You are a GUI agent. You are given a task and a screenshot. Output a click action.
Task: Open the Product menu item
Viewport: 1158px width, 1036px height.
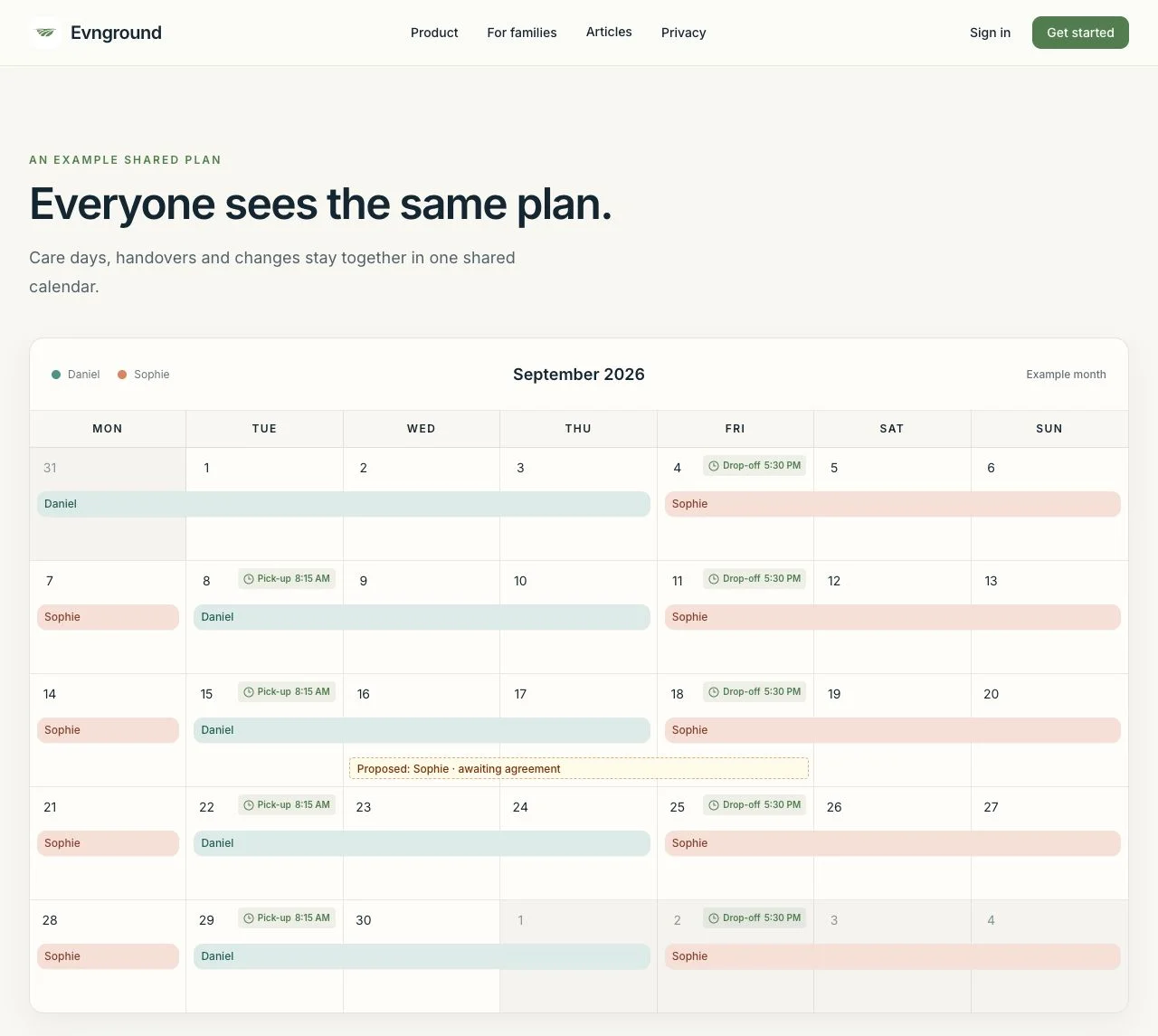(x=434, y=33)
